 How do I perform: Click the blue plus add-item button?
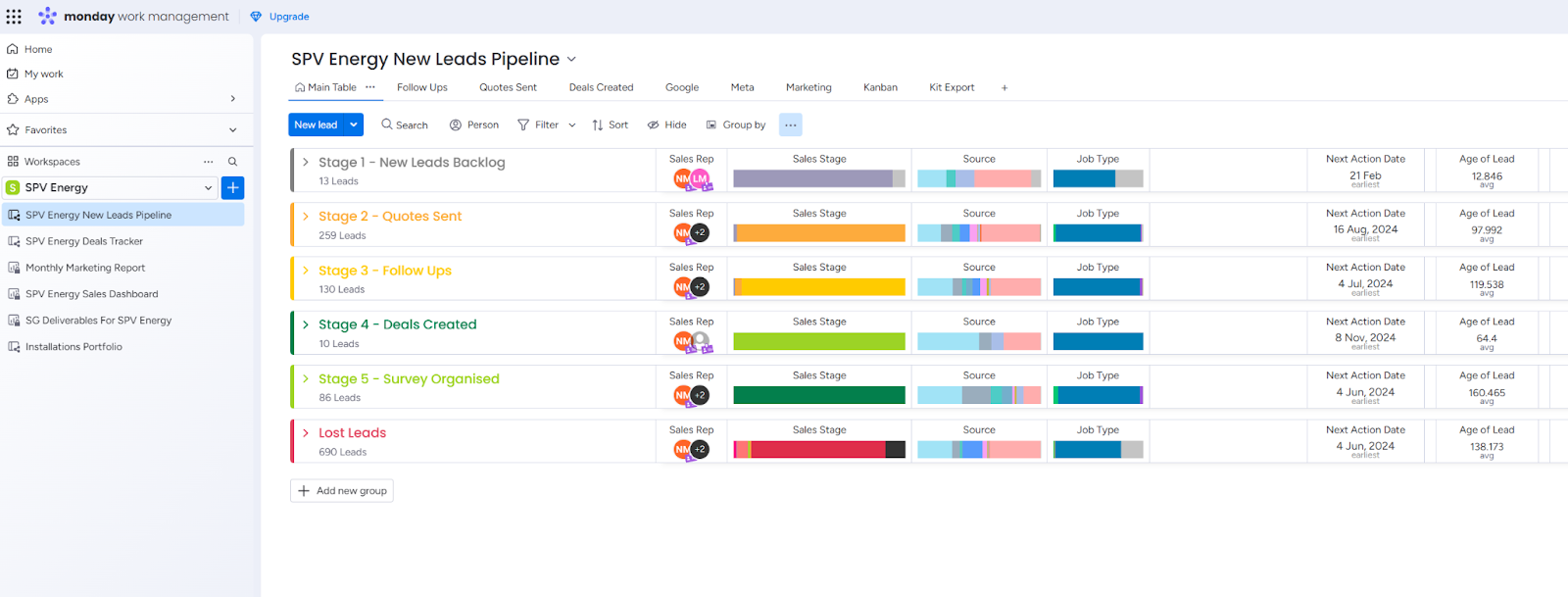[233, 188]
